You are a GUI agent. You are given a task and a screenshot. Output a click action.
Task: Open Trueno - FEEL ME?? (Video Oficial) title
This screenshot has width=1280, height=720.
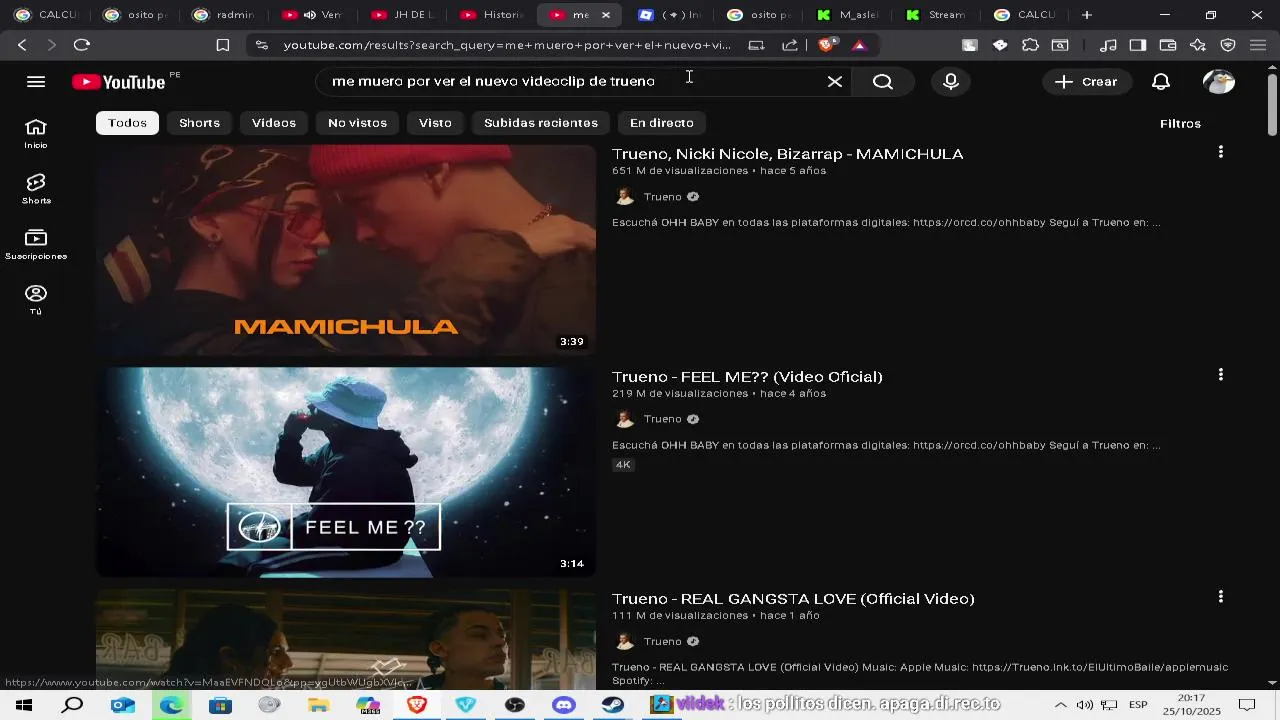pos(747,377)
